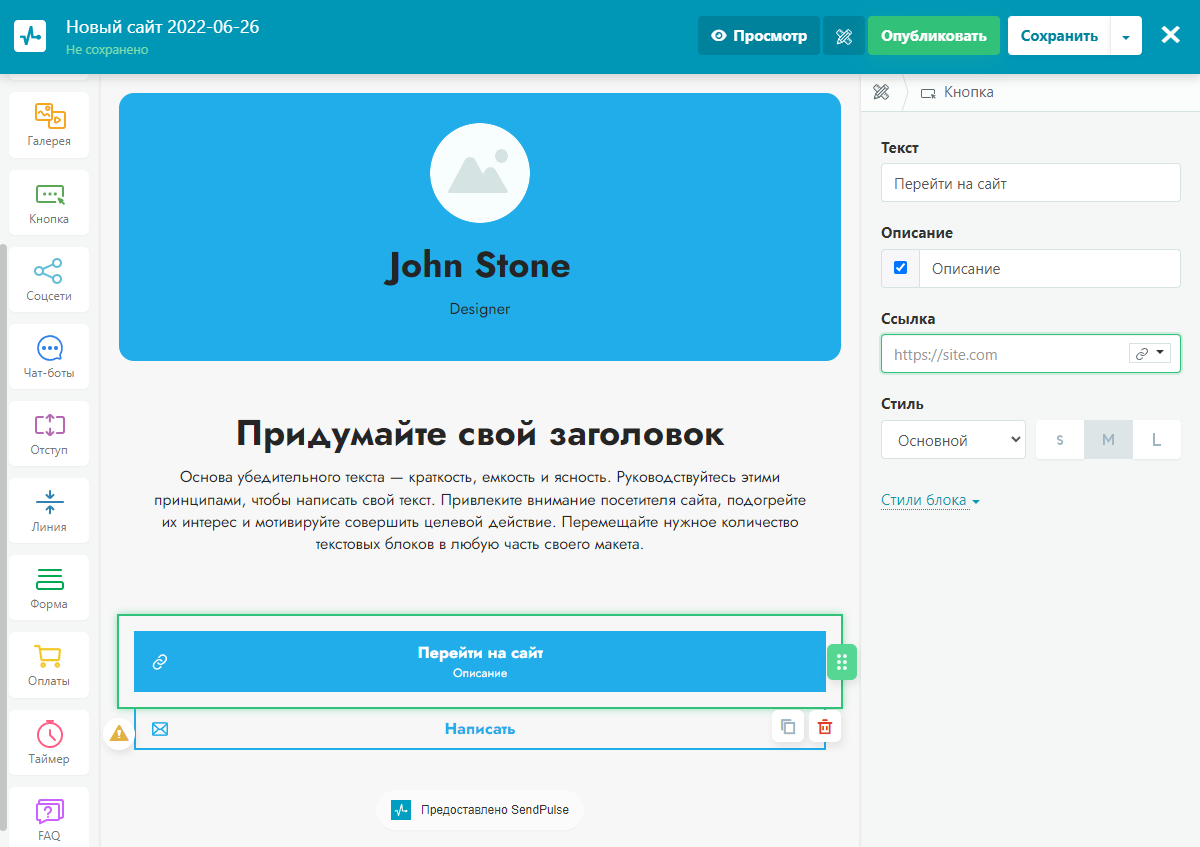Viewport: 1200px width, 847px height.
Task: Open design settings icon beside Просмотр
Action: point(843,36)
